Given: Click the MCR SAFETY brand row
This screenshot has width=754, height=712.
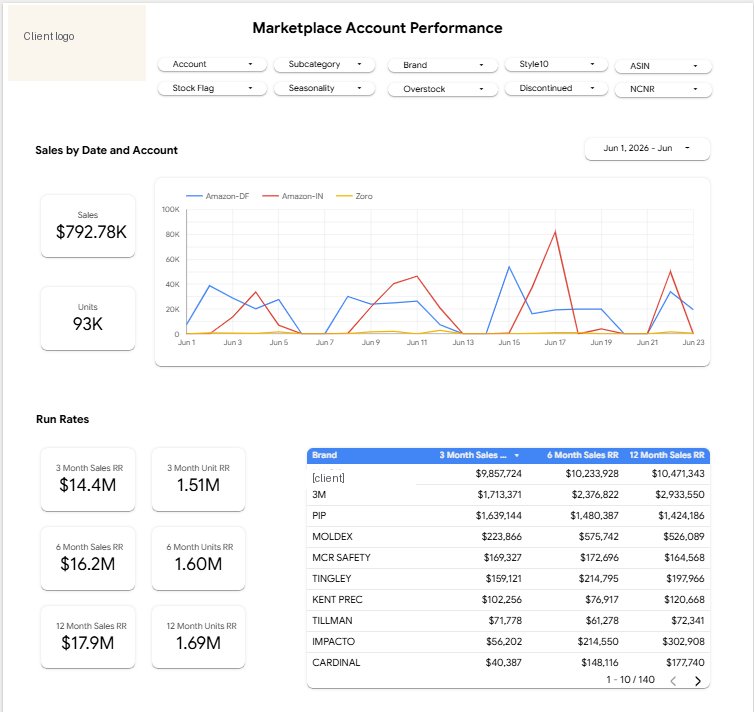Looking at the screenshot, I should 508,558.
